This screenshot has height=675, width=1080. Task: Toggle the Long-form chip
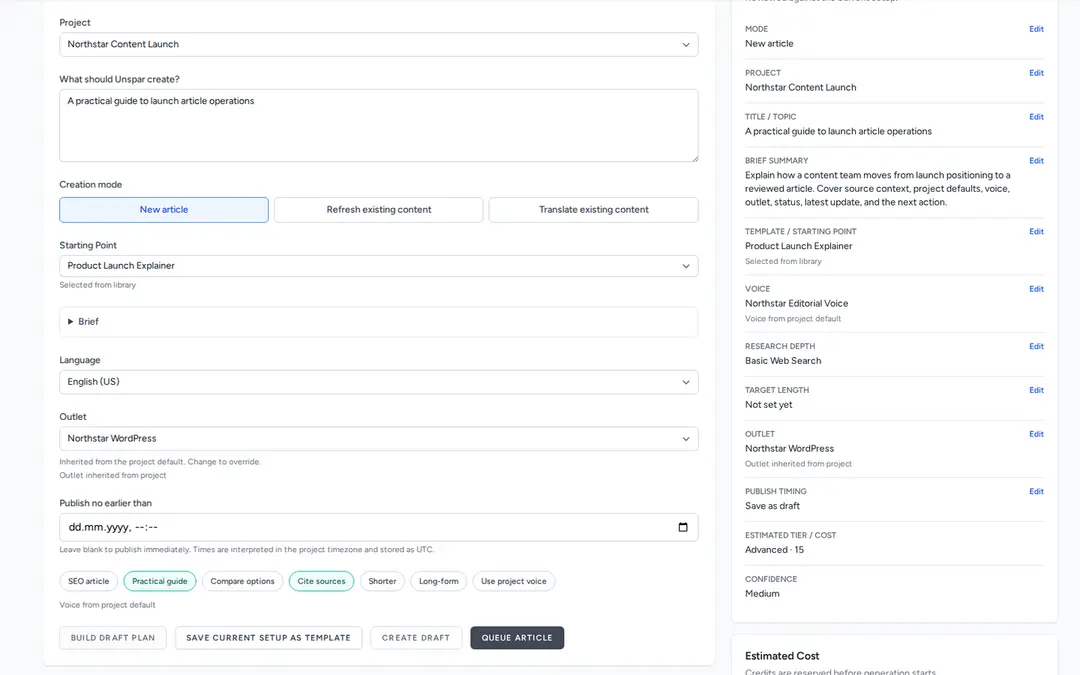(x=439, y=581)
